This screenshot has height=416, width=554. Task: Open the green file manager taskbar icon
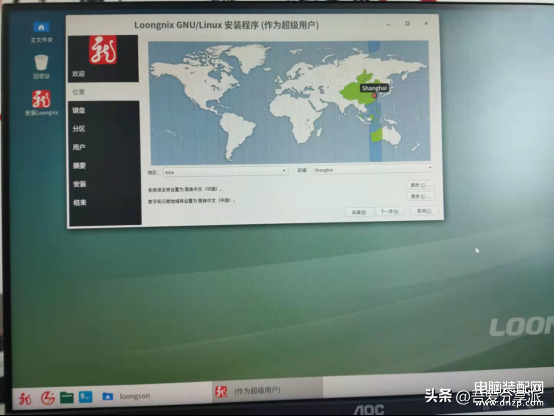pyautogui.click(x=67, y=397)
